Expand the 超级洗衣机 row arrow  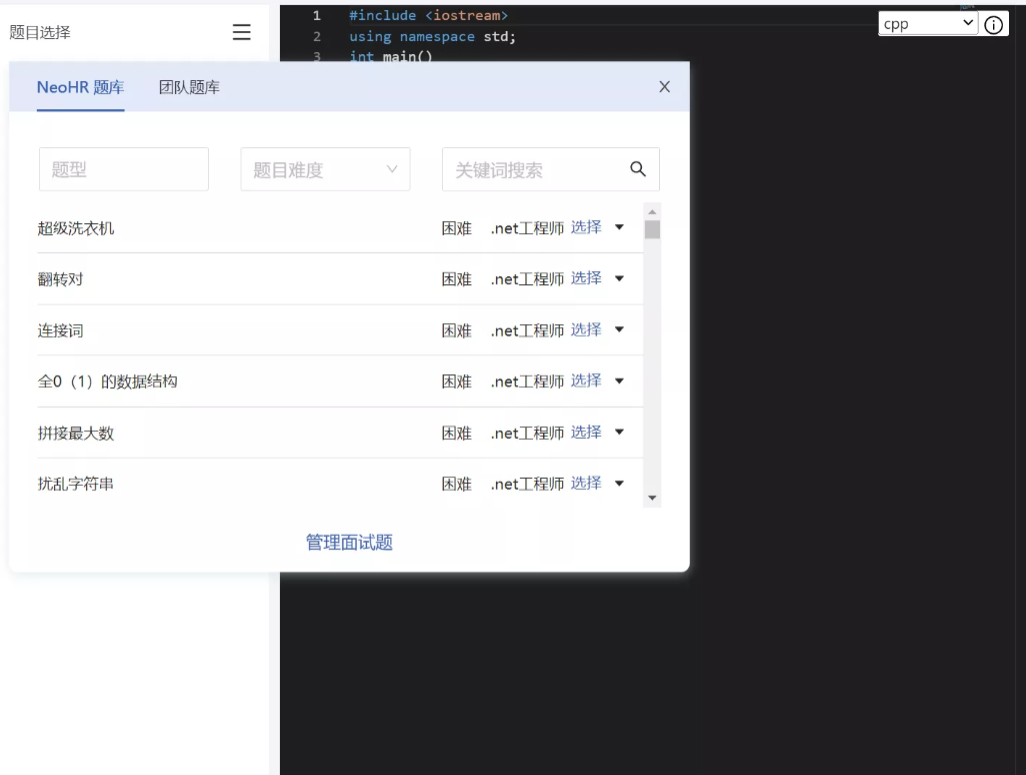click(x=619, y=227)
